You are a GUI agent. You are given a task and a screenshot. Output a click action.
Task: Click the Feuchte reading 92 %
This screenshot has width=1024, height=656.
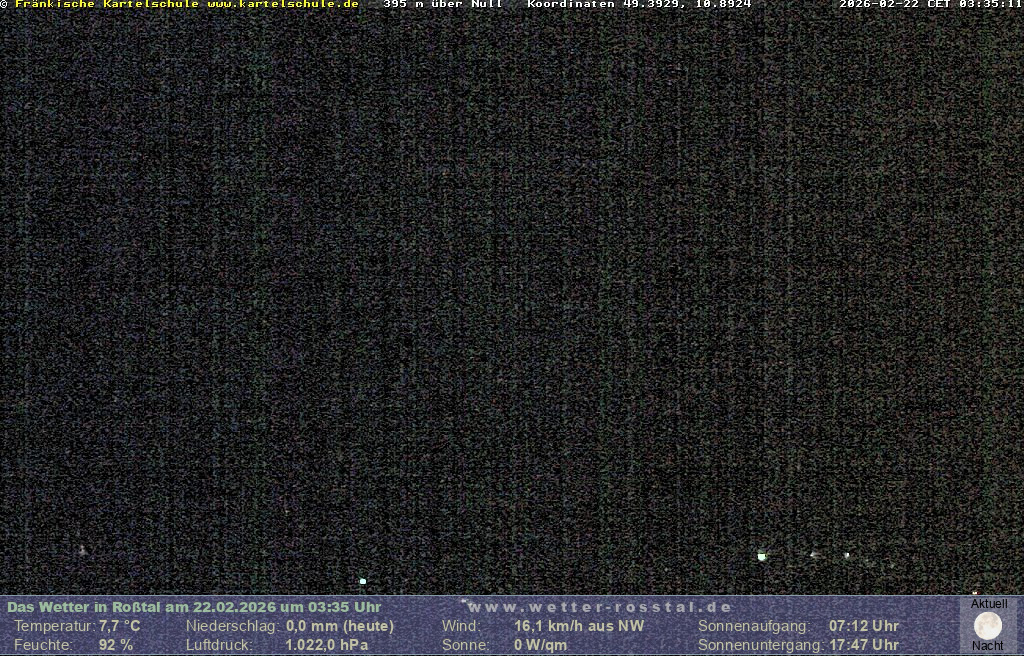(x=115, y=645)
